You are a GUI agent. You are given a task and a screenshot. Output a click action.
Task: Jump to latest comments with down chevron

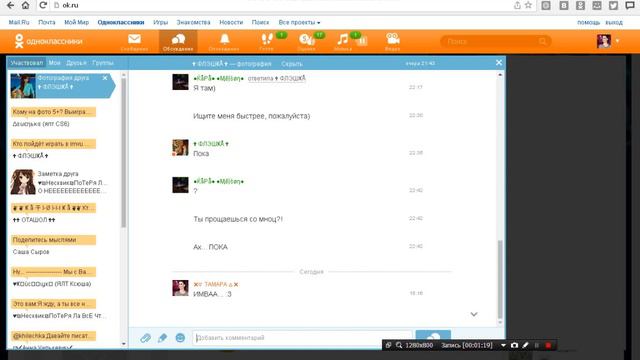(x=474, y=314)
